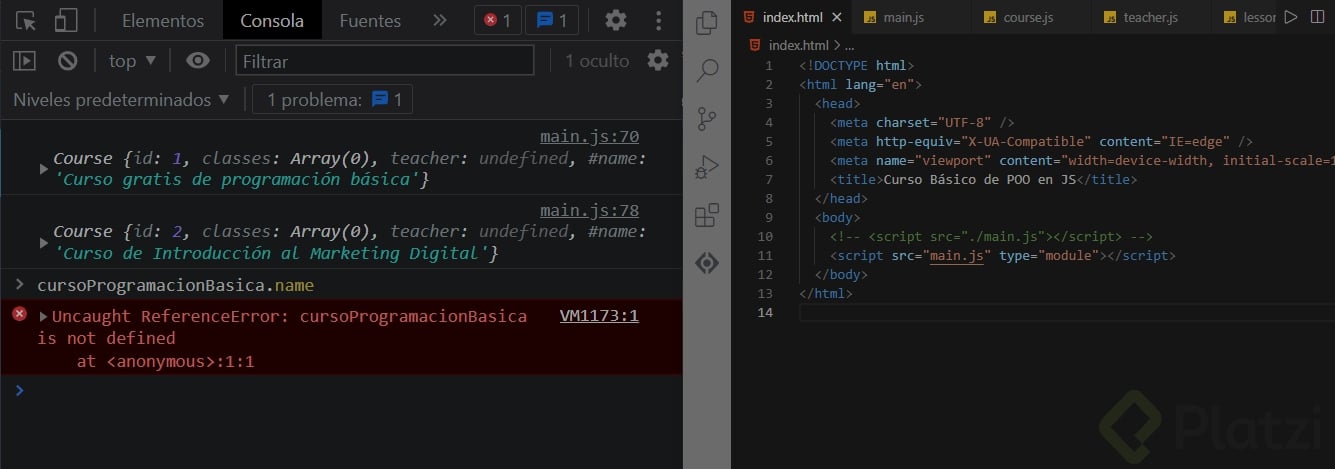The width and height of the screenshot is (1335, 469).
Task: Click line number 14 in gutter
Action: (x=765, y=312)
